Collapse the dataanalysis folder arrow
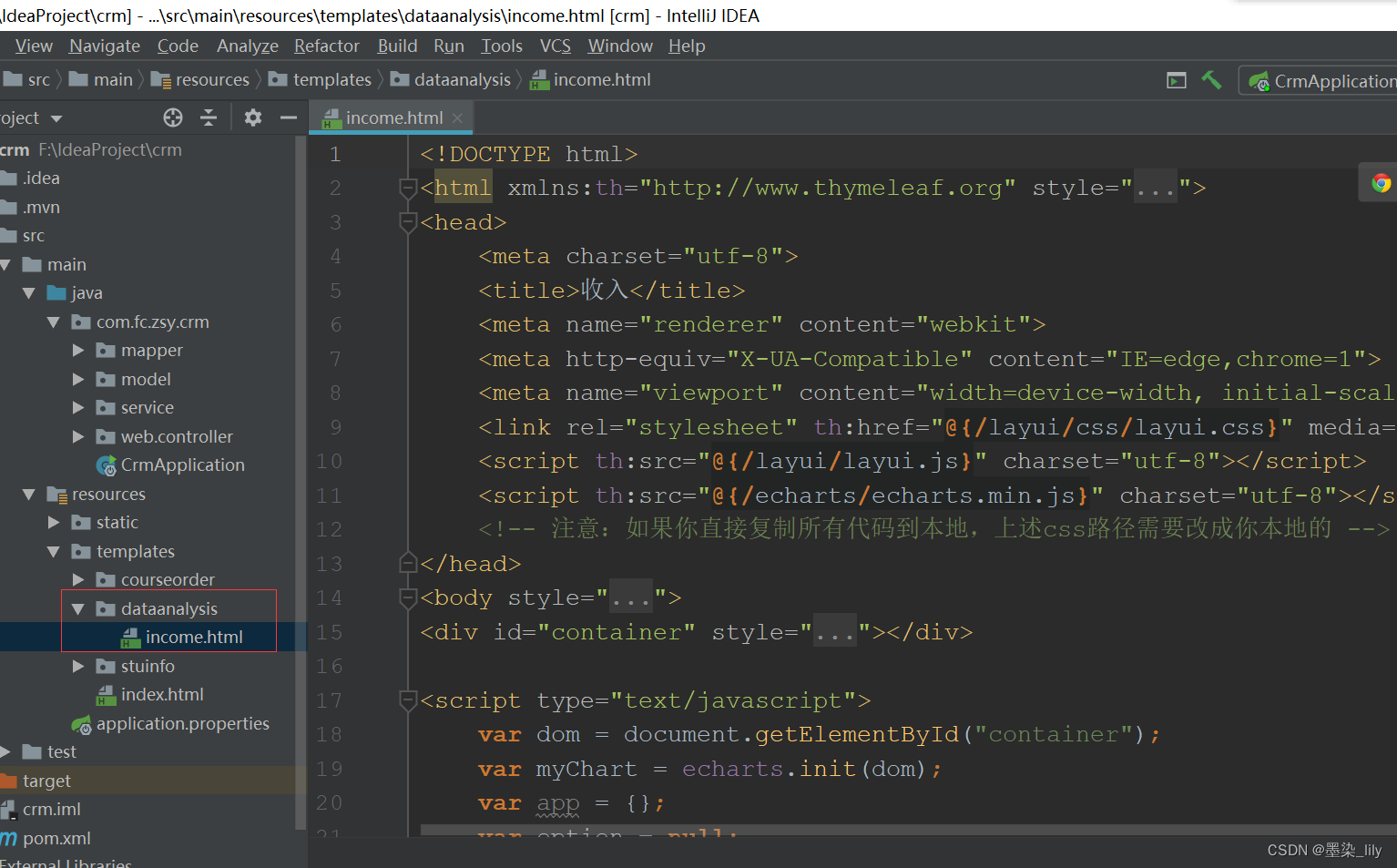 click(78, 609)
